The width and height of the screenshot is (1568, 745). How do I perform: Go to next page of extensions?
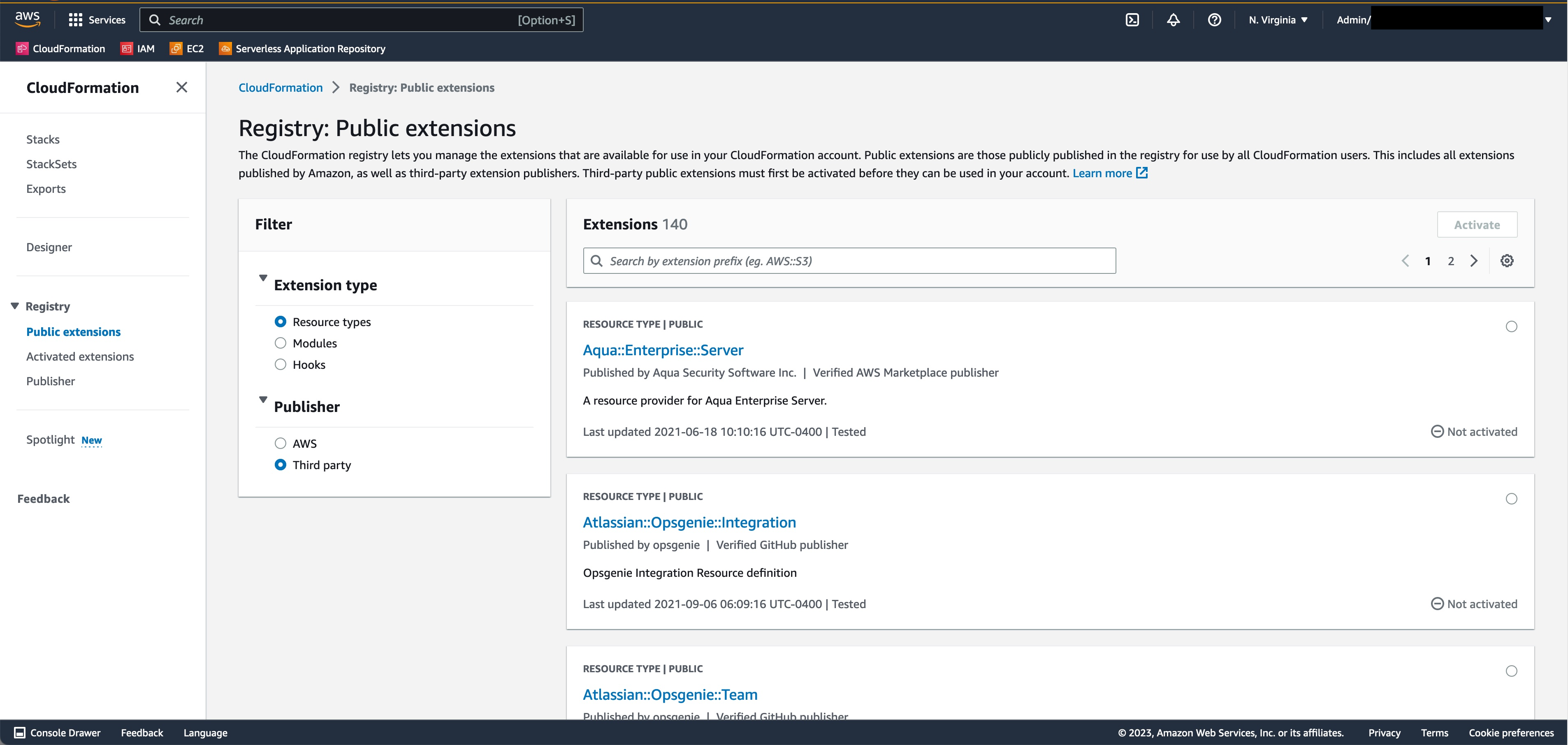click(x=1474, y=261)
